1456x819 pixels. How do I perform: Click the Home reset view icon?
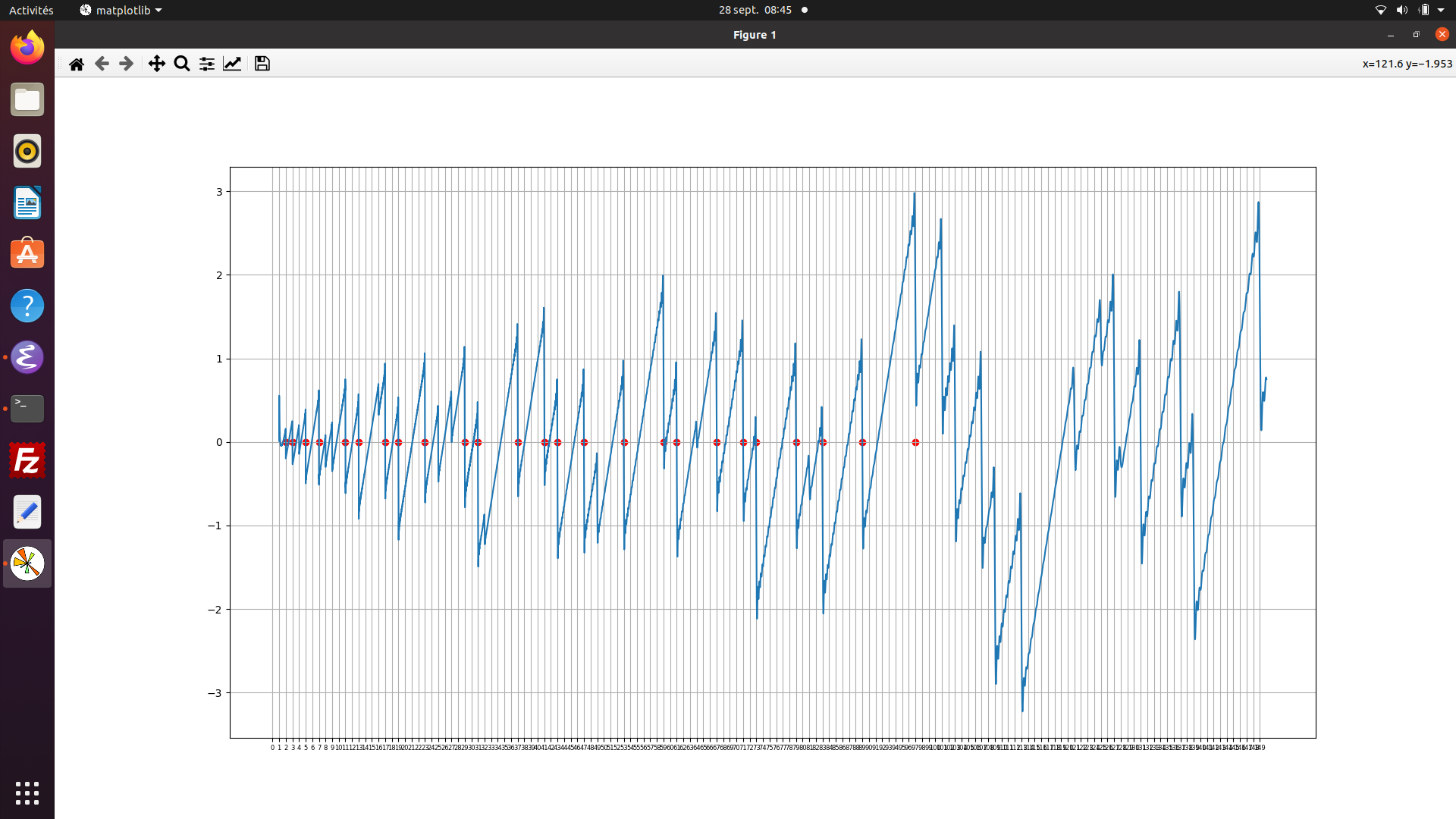[77, 64]
